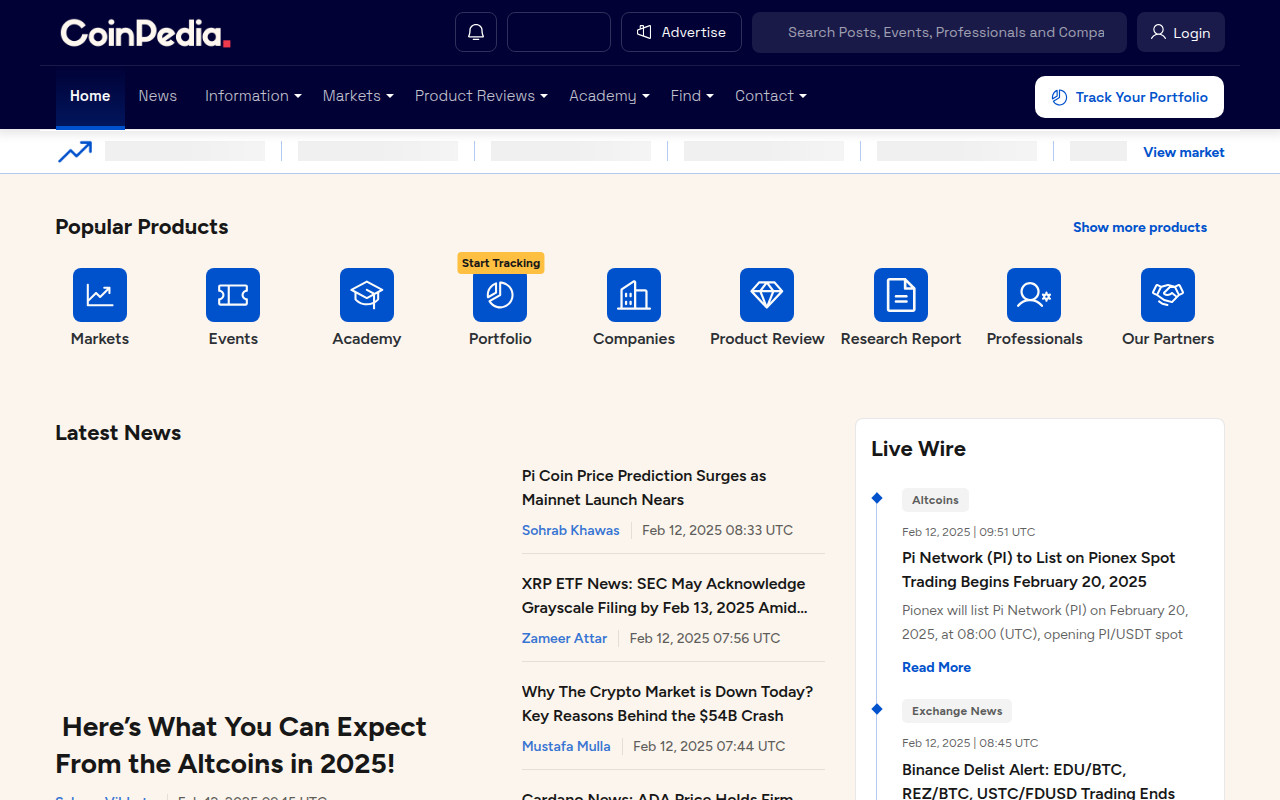Open the Portfolio pie chart icon
The width and height of the screenshot is (1280, 800).
500,295
